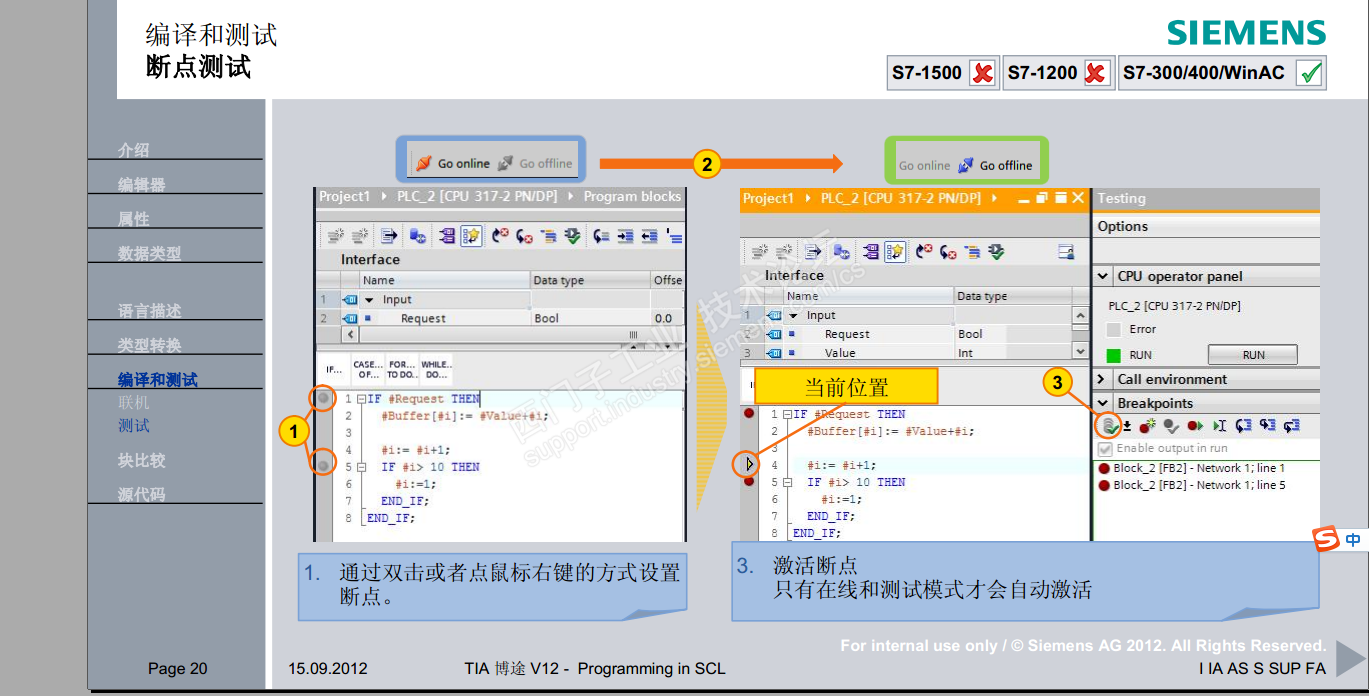Fold line 1 IF block in online editor
The image size is (1369, 696).
coord(787,414)
